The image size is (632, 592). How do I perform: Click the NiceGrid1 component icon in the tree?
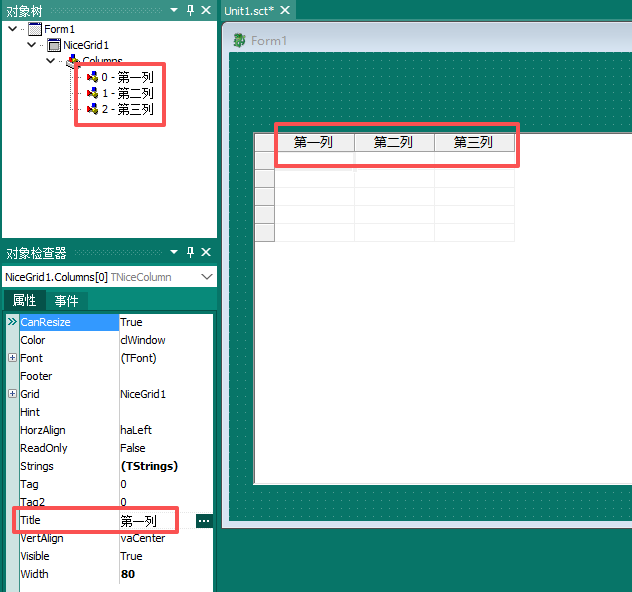(54, 45)
